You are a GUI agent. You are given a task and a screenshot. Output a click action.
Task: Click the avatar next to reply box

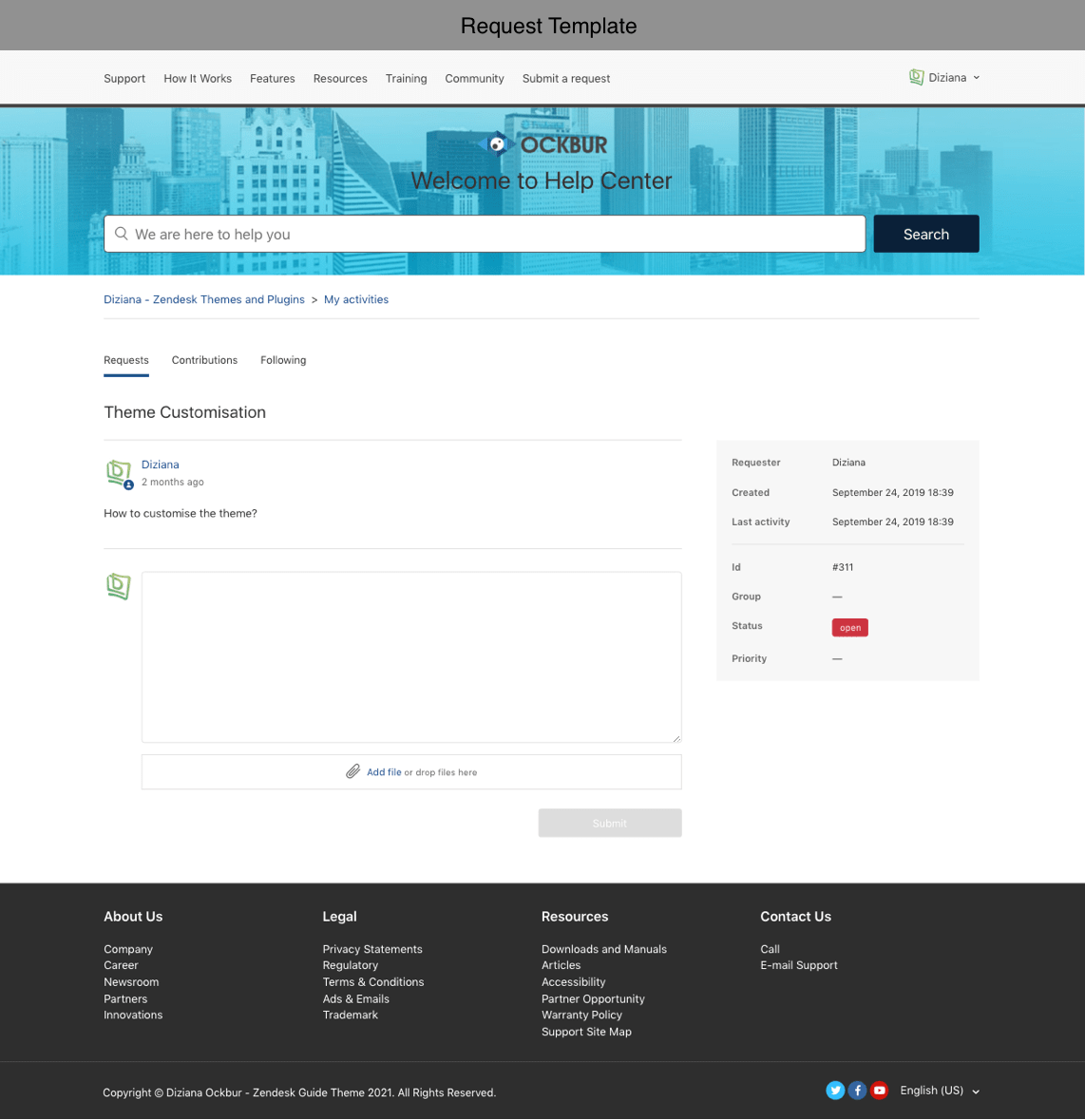(119, 586)
